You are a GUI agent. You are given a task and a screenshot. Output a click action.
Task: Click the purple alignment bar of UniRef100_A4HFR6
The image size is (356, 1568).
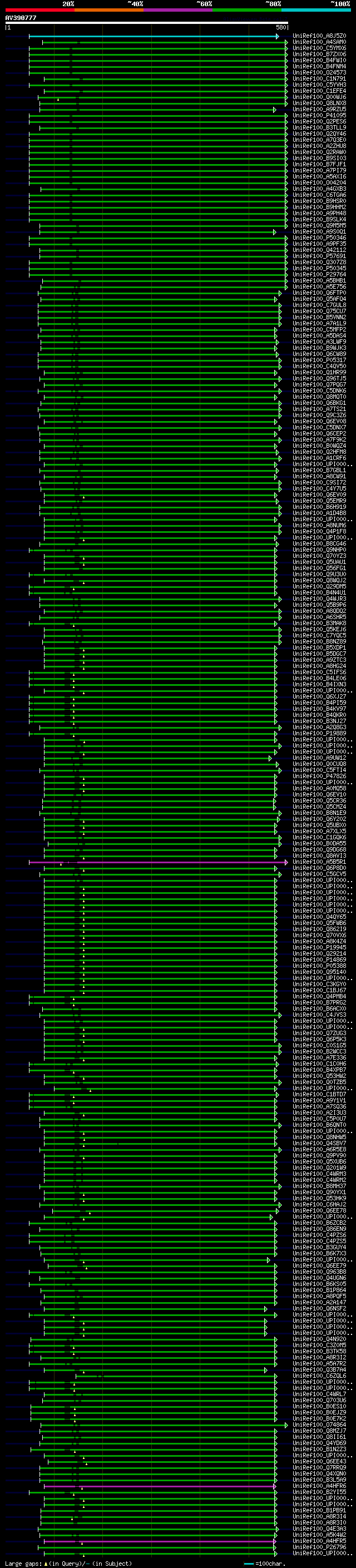click(x=160, y=1486)
